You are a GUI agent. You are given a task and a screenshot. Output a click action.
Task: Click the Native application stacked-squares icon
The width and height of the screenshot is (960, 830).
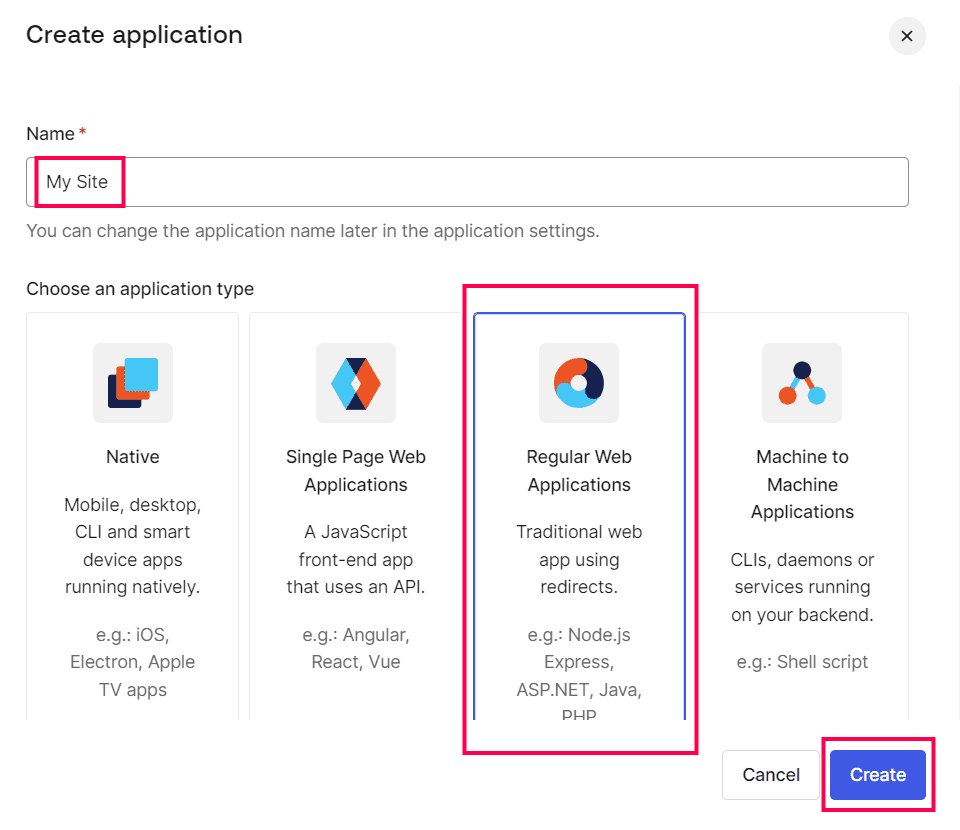[133, 383]
